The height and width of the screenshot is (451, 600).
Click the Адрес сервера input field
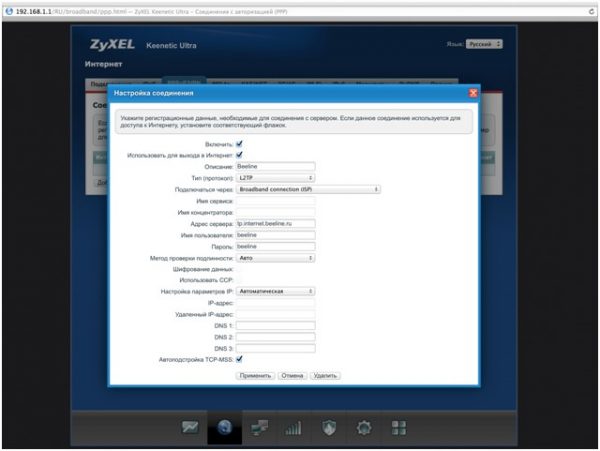coord(276,223)
